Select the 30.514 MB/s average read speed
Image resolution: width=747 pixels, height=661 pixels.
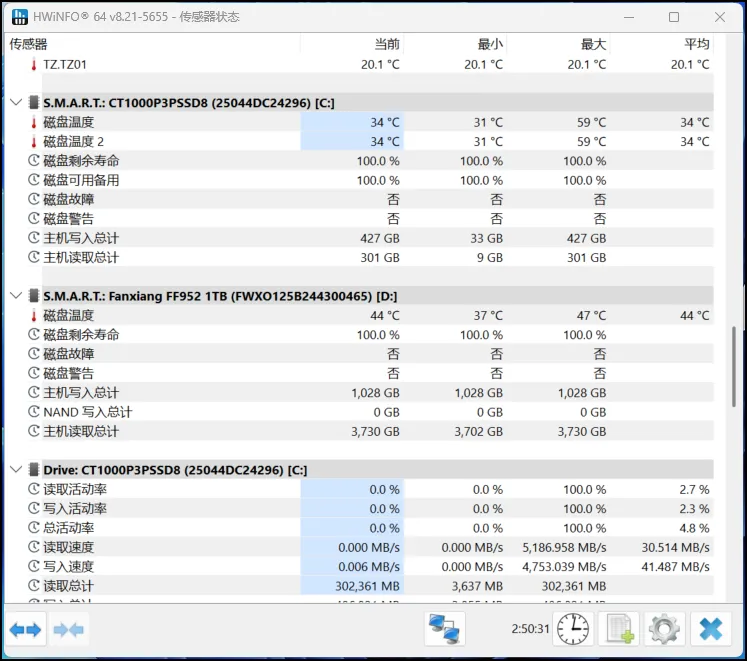[x=675, y=547]
